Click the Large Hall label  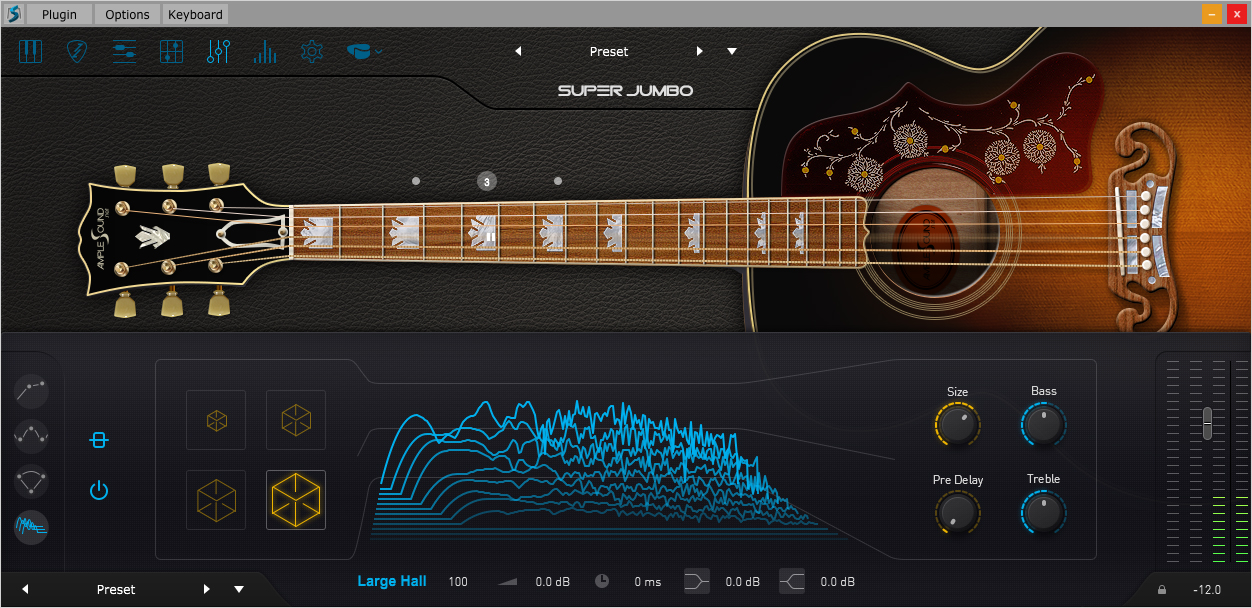click(x=392, y=581)
